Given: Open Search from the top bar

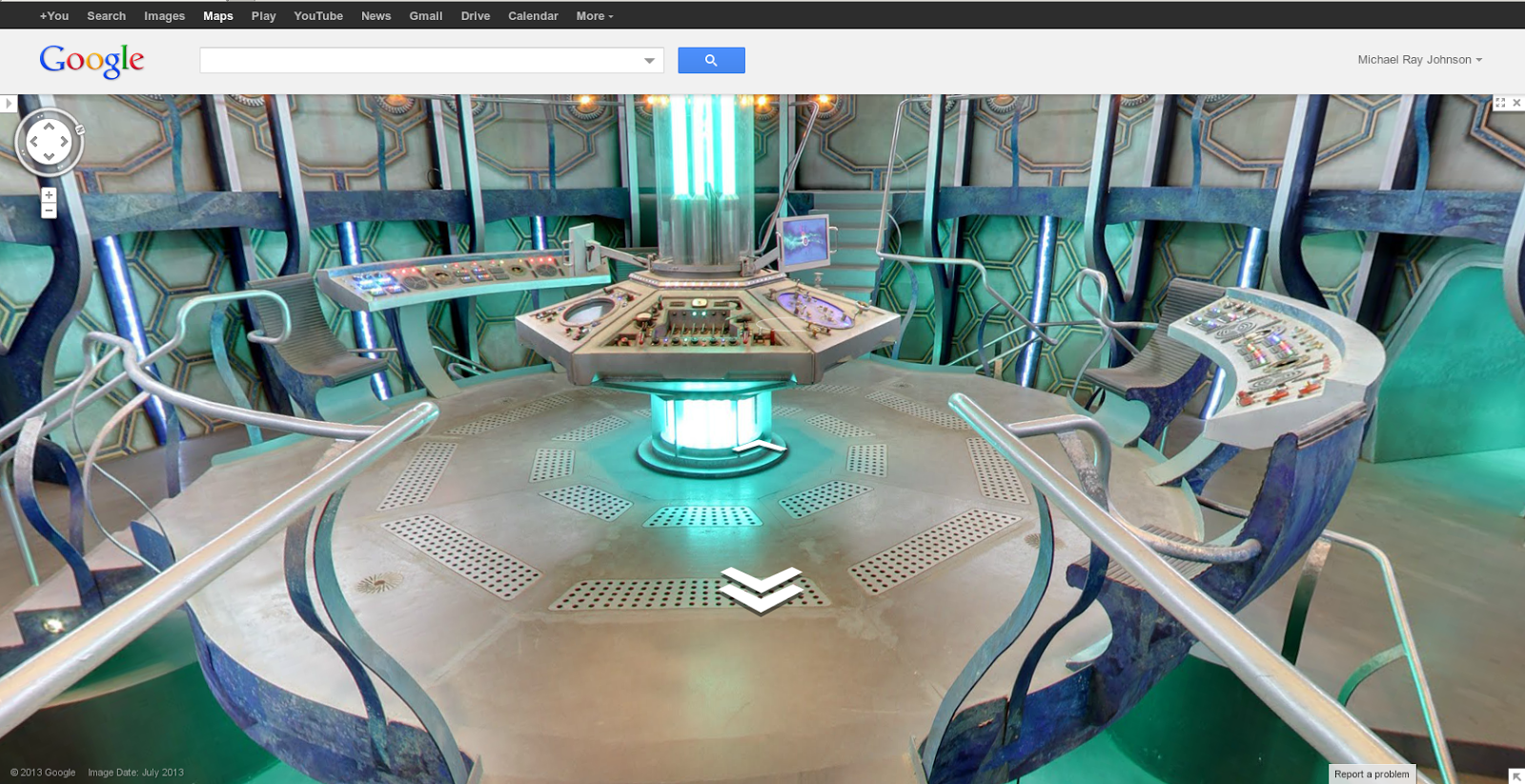Looking at the screenshot, I should pos(107,16).
